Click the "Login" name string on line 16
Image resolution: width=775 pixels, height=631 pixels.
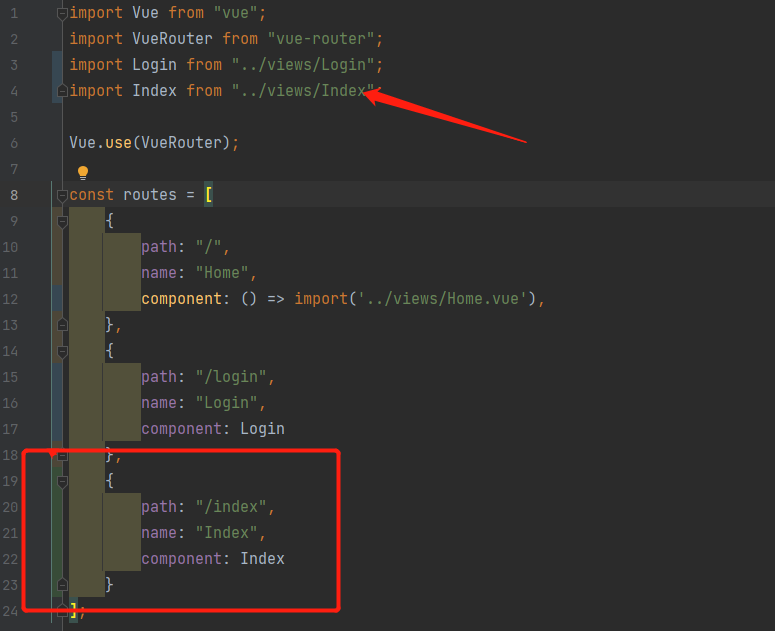click(x=226, y=403)
